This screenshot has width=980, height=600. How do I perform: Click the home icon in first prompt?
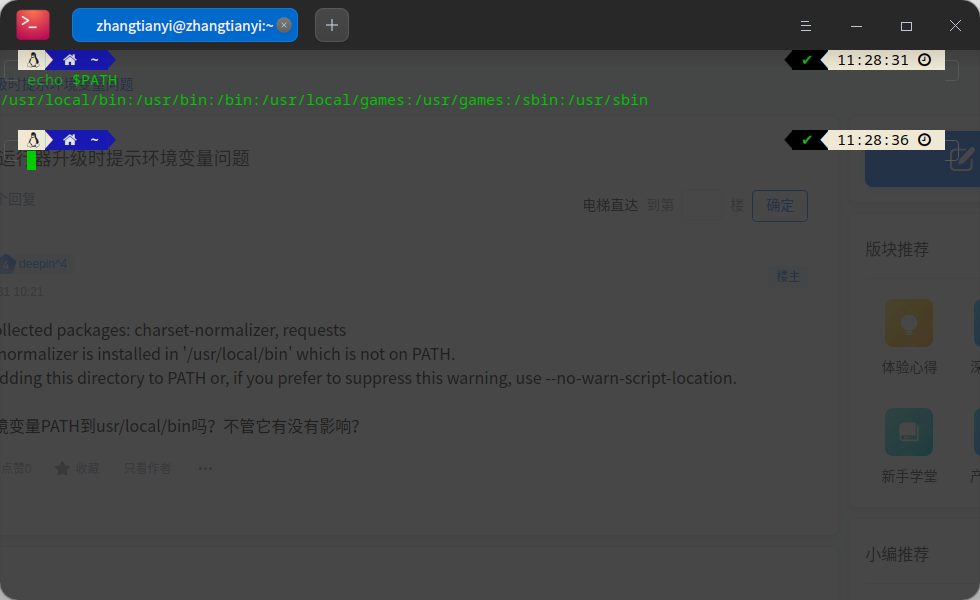click(69, 60)
